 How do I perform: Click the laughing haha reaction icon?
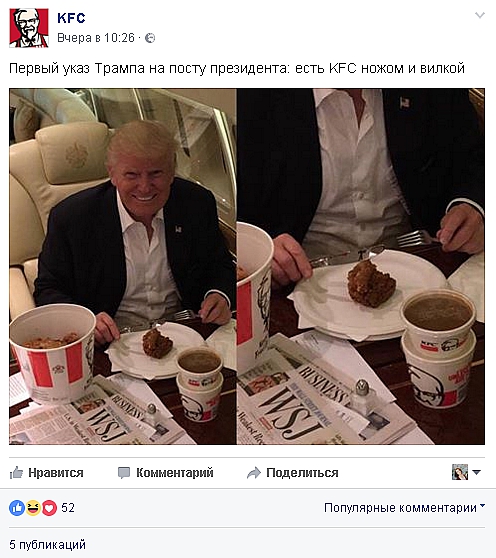coord(33,508)
